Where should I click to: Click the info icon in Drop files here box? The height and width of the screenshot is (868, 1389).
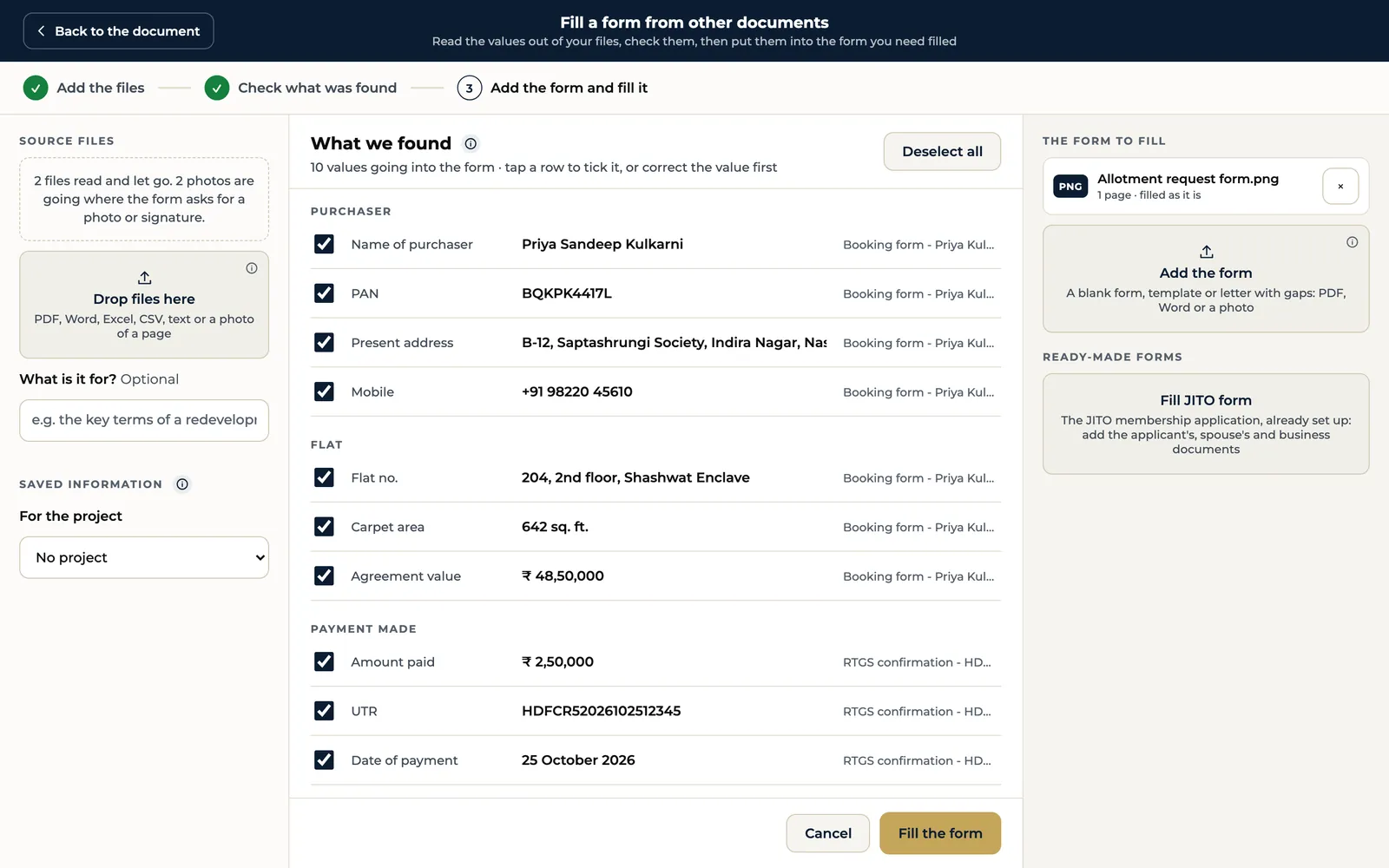(x=252, y=268)
